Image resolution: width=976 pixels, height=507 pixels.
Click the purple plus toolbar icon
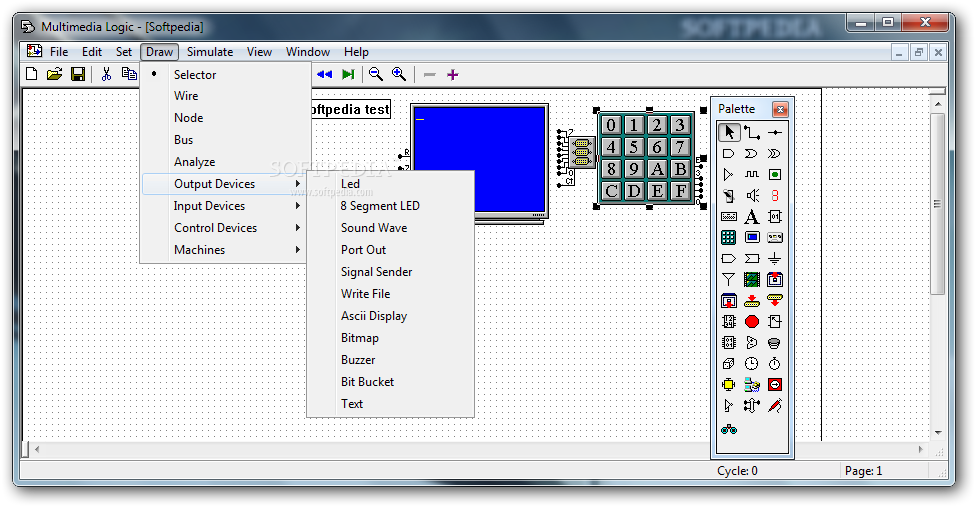tap(453, 75)
